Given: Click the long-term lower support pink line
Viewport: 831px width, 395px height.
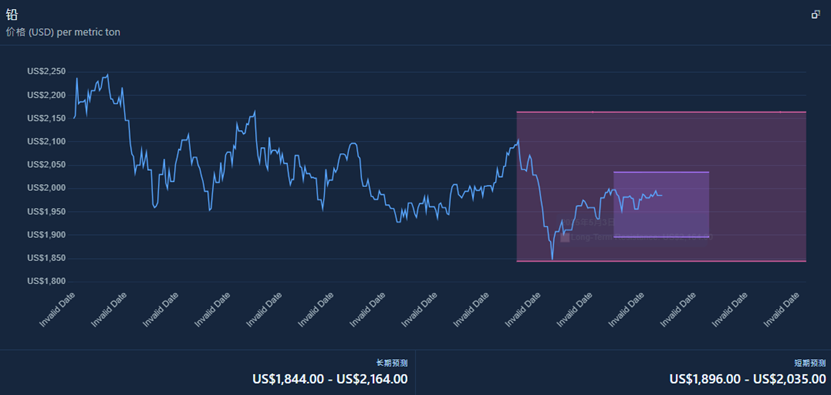Looking at the screenshot, I should click(x=661, y=261).
